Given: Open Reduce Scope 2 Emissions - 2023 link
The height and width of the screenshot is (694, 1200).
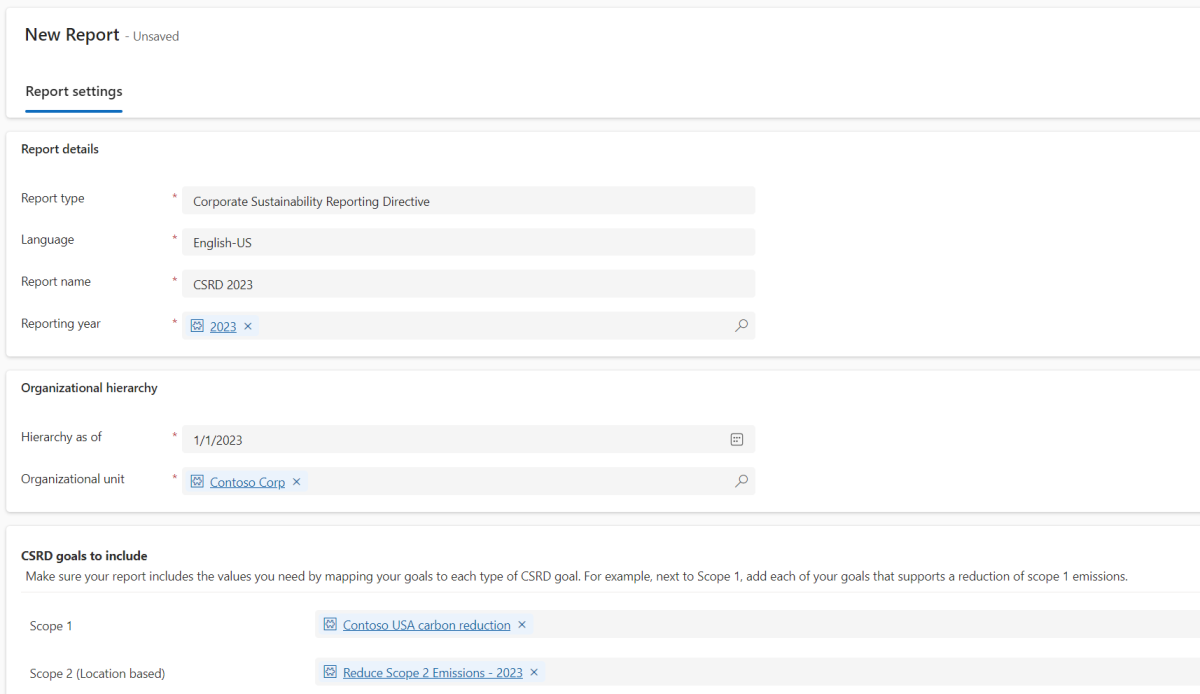Looking at the screenshot, I should point(433,673).
